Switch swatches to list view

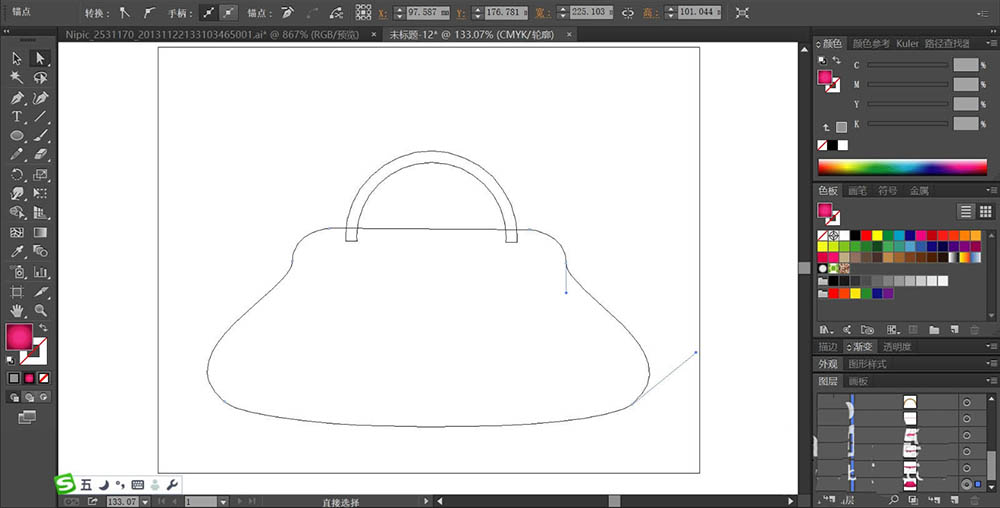click(966, 211)
